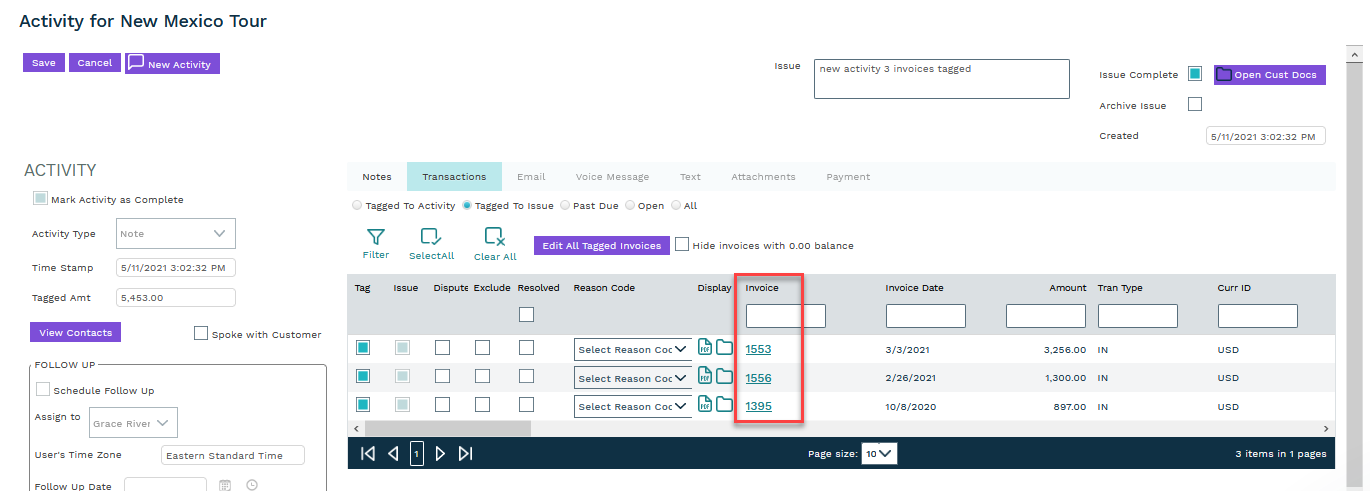Open PDF icon for invoice 1553
The image size is (1370, 491).
pyautogui.click(x=705, y=348)
